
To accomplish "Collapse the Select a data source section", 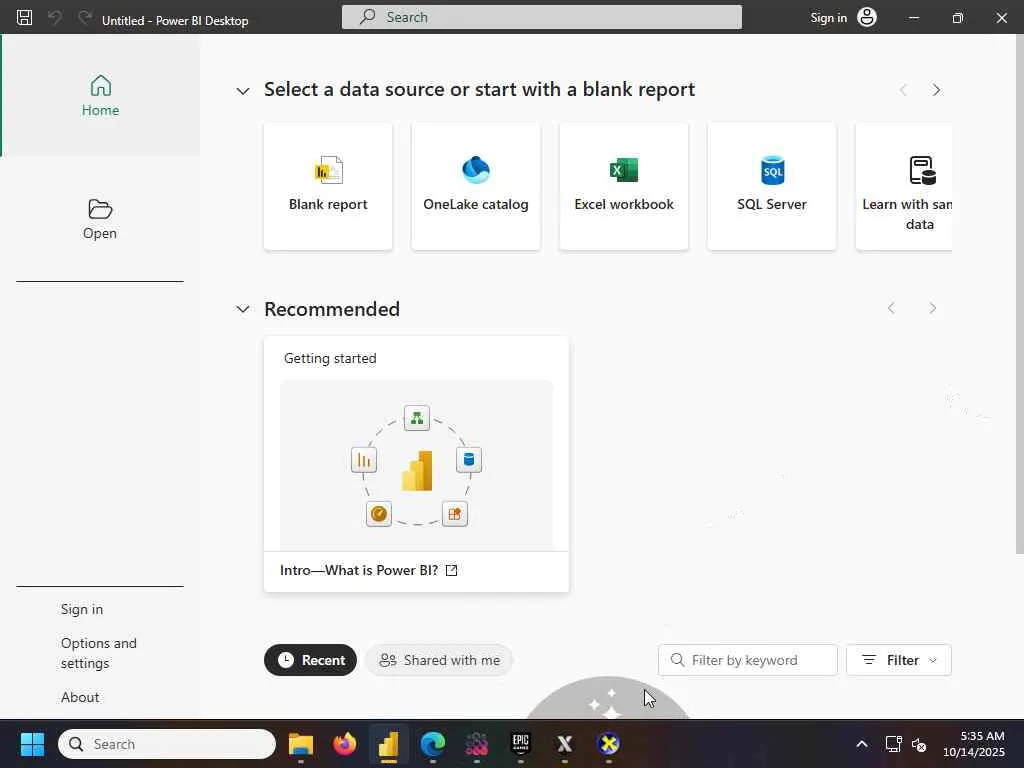I will coord(243,91).
